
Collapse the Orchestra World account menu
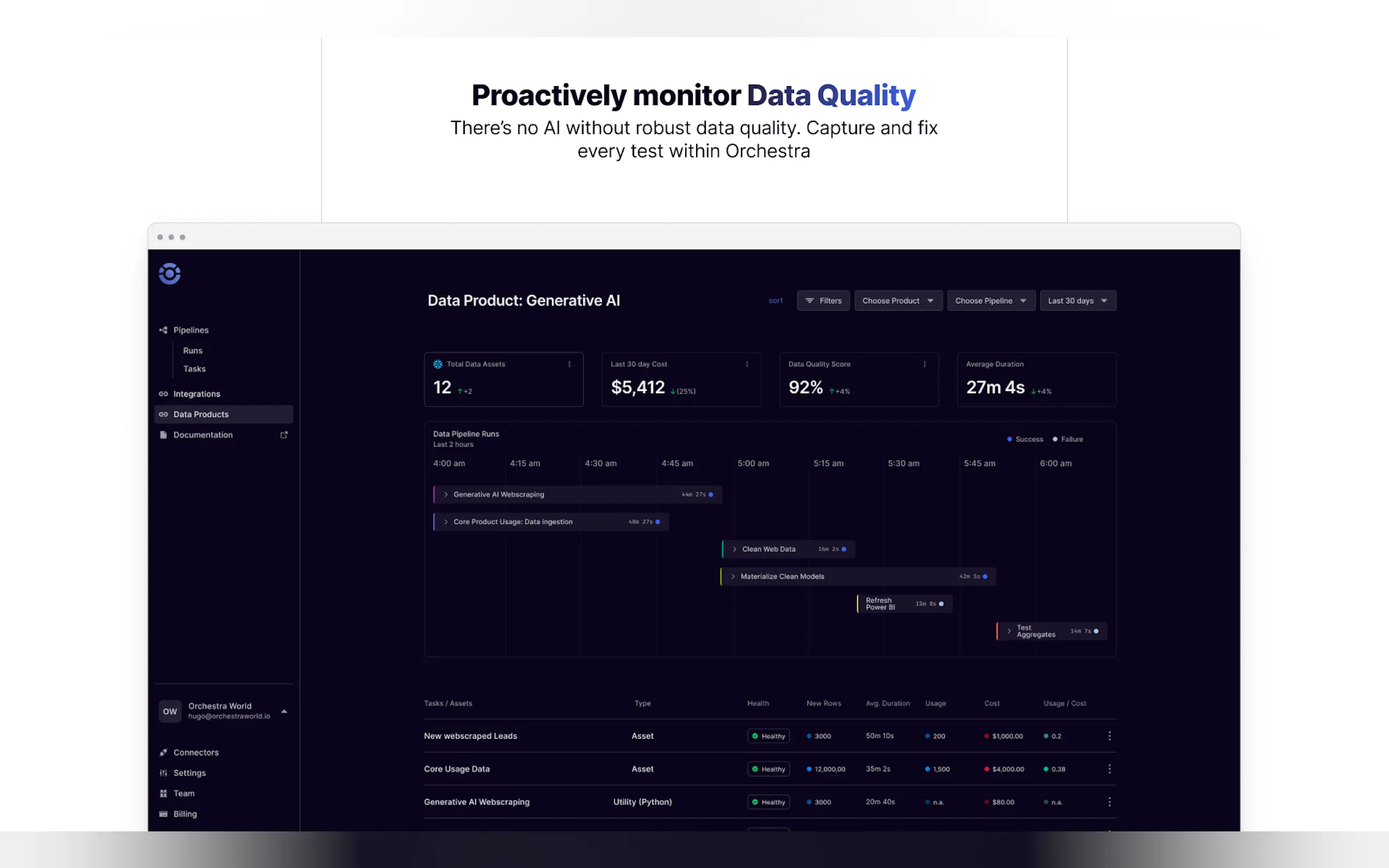tap(284, 711)
